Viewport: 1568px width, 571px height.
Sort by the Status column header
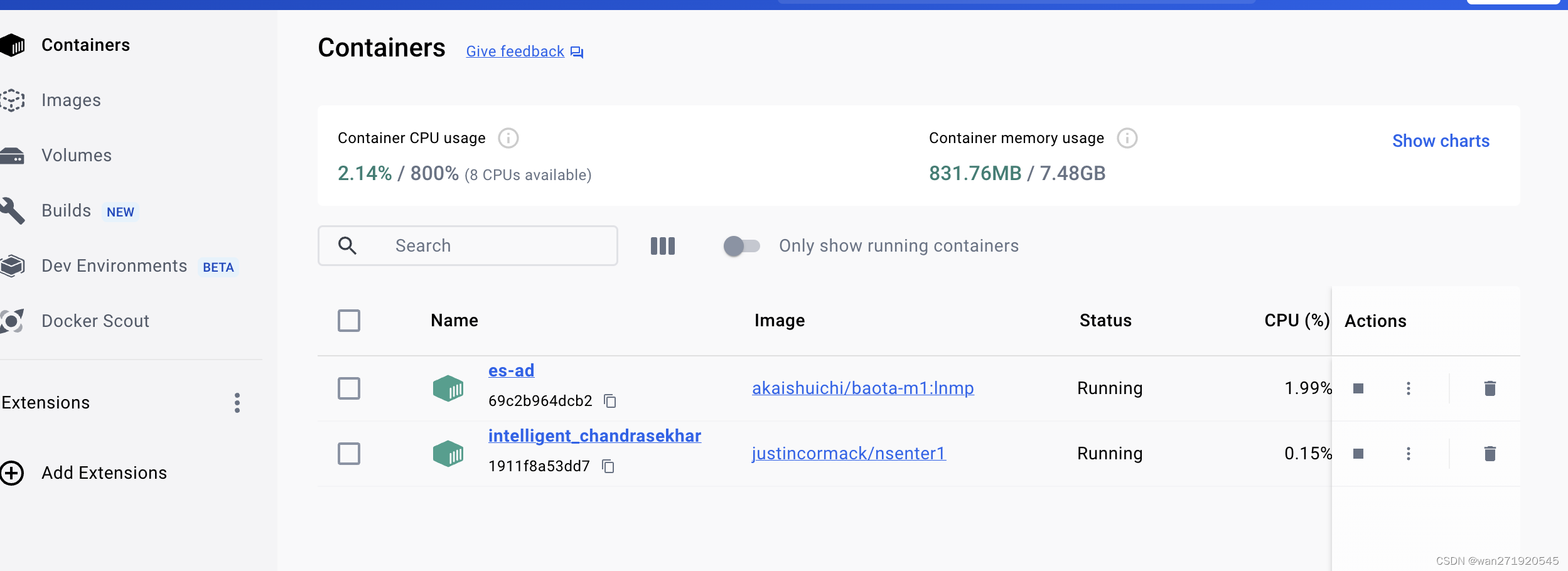point(1105,321)
